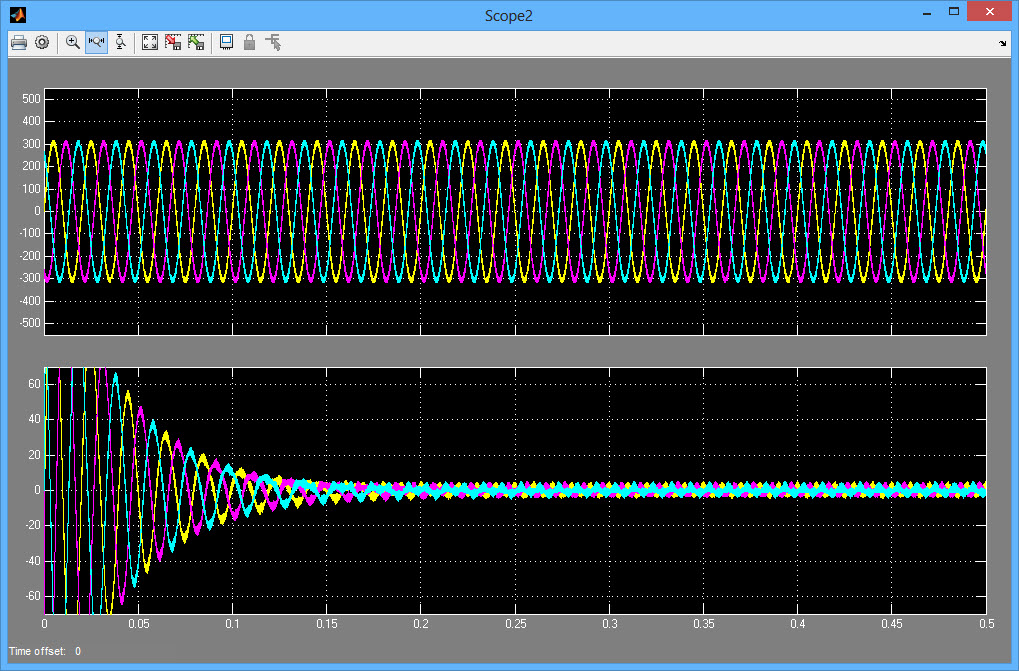Click inside the lower decaying current plot

point(515,490)
